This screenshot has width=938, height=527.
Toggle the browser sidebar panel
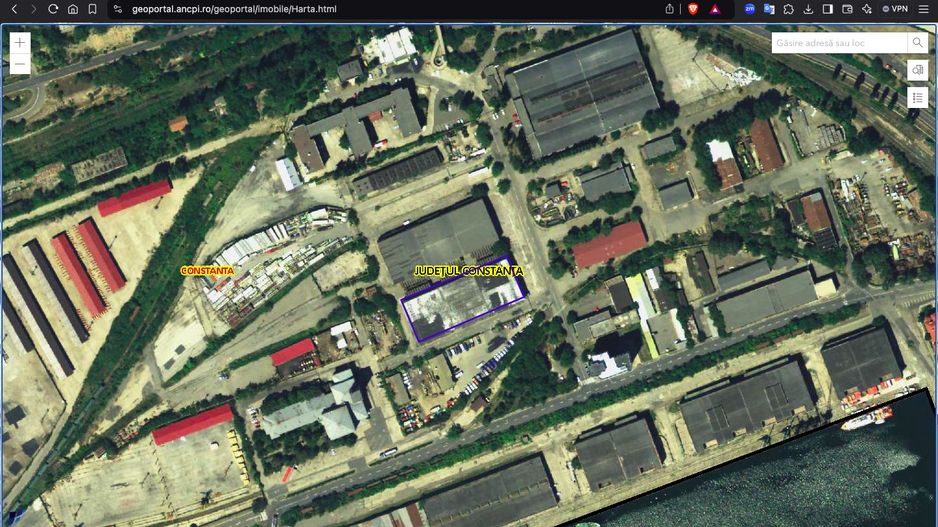coord(827,9)
